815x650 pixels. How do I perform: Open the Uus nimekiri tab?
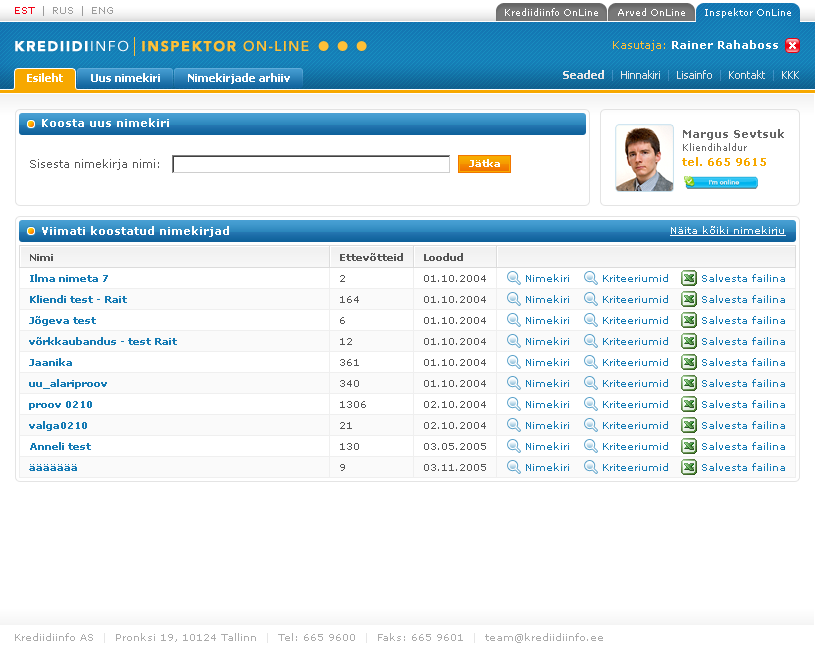coord(125,78)
